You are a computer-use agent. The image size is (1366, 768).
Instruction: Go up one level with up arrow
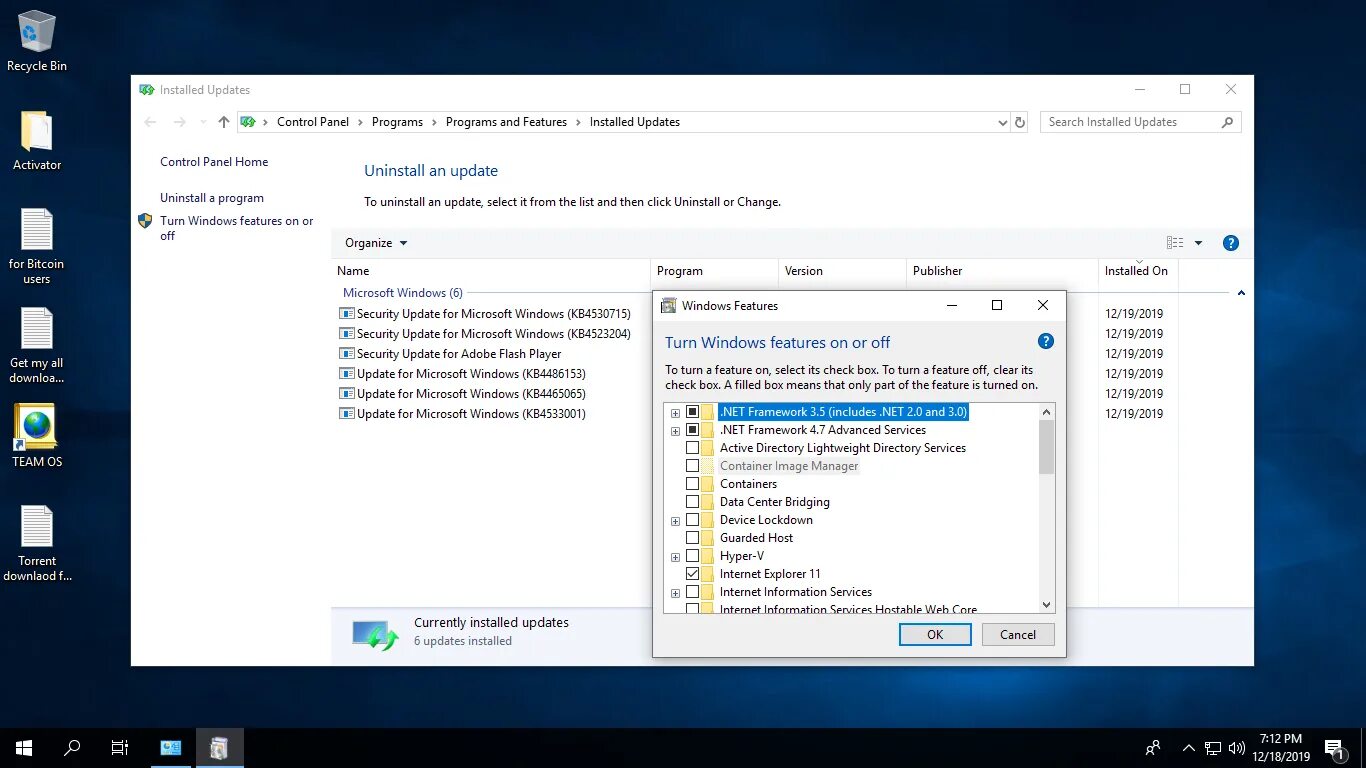[224, 122]
